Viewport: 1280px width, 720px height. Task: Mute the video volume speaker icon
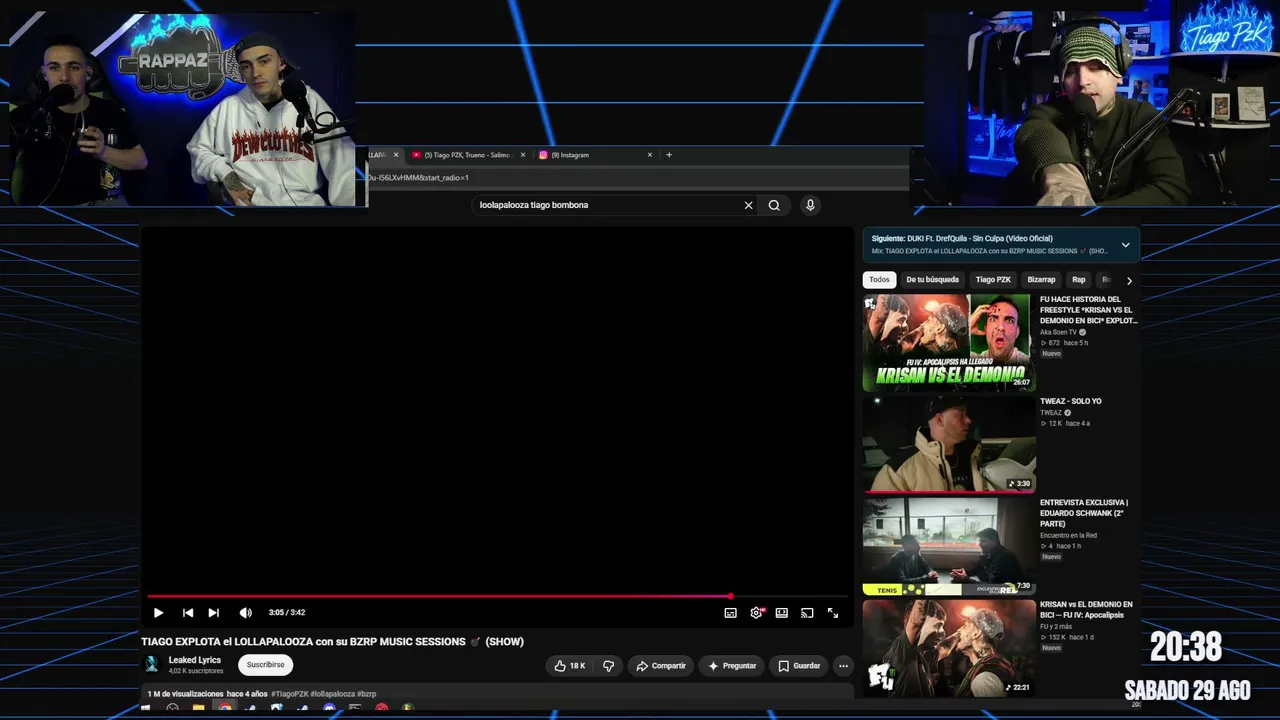coord(246,613)
